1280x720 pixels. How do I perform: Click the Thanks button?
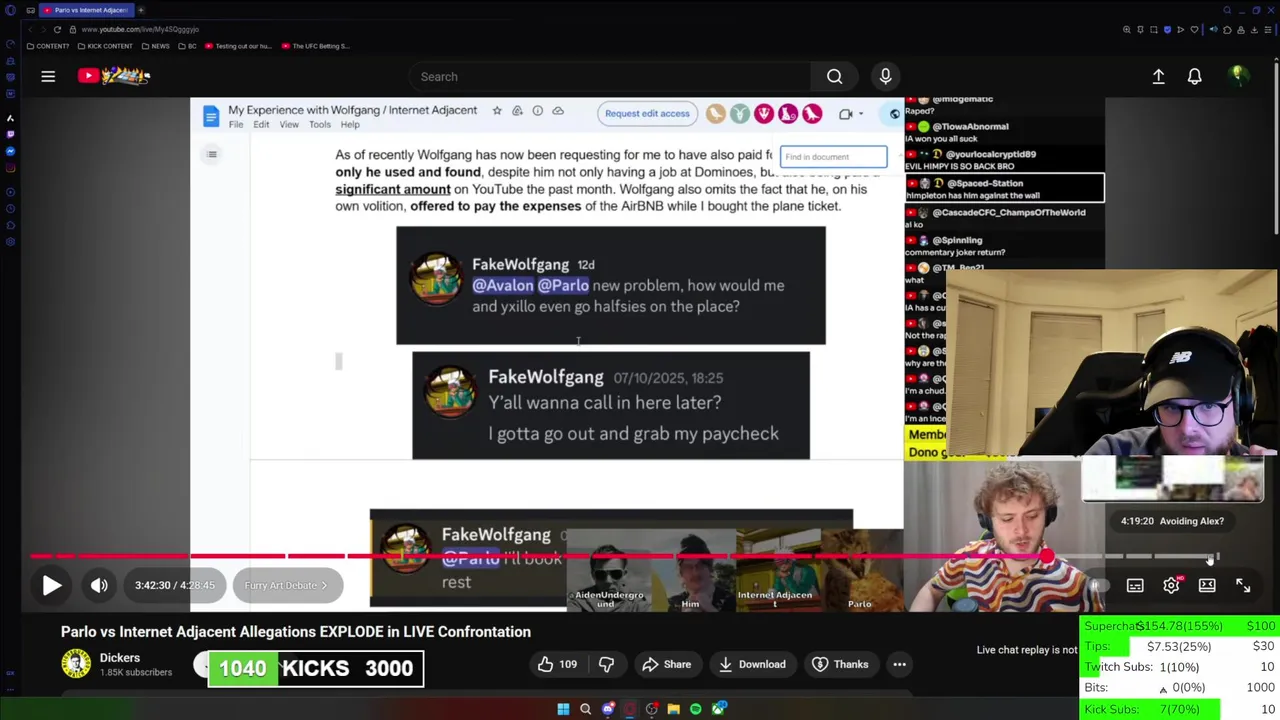(840, 664)
